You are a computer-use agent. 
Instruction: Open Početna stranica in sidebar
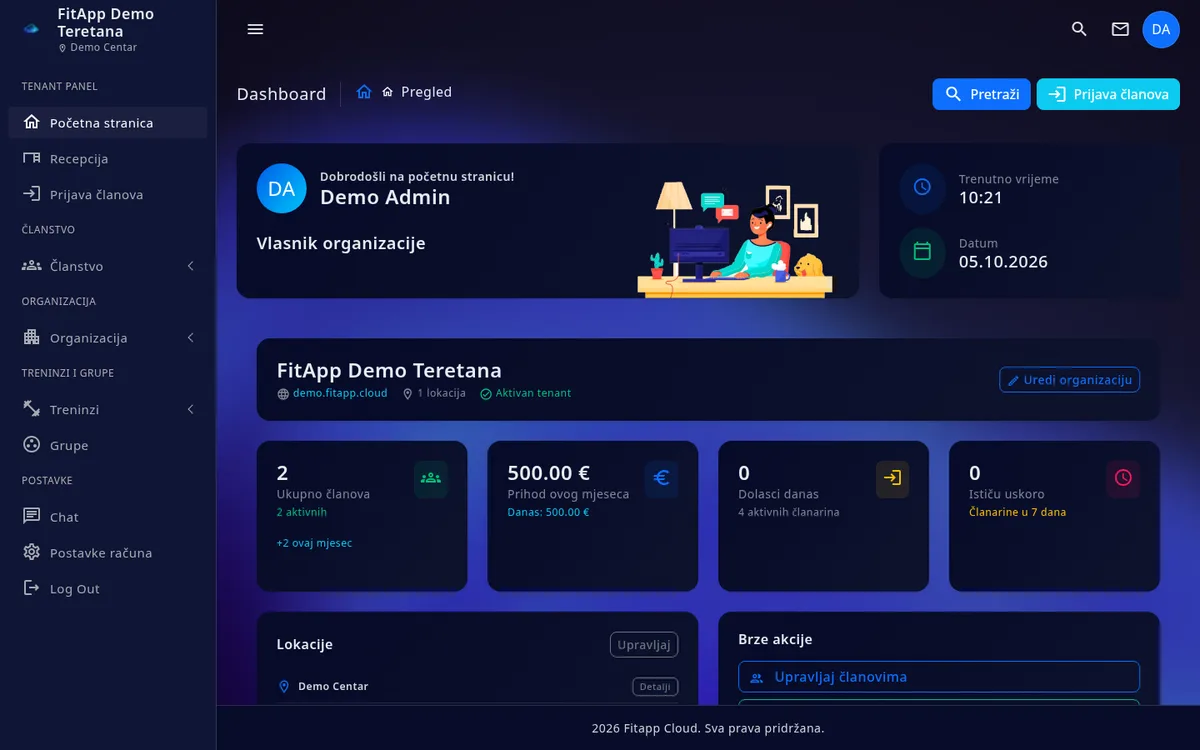click(108, 123)
